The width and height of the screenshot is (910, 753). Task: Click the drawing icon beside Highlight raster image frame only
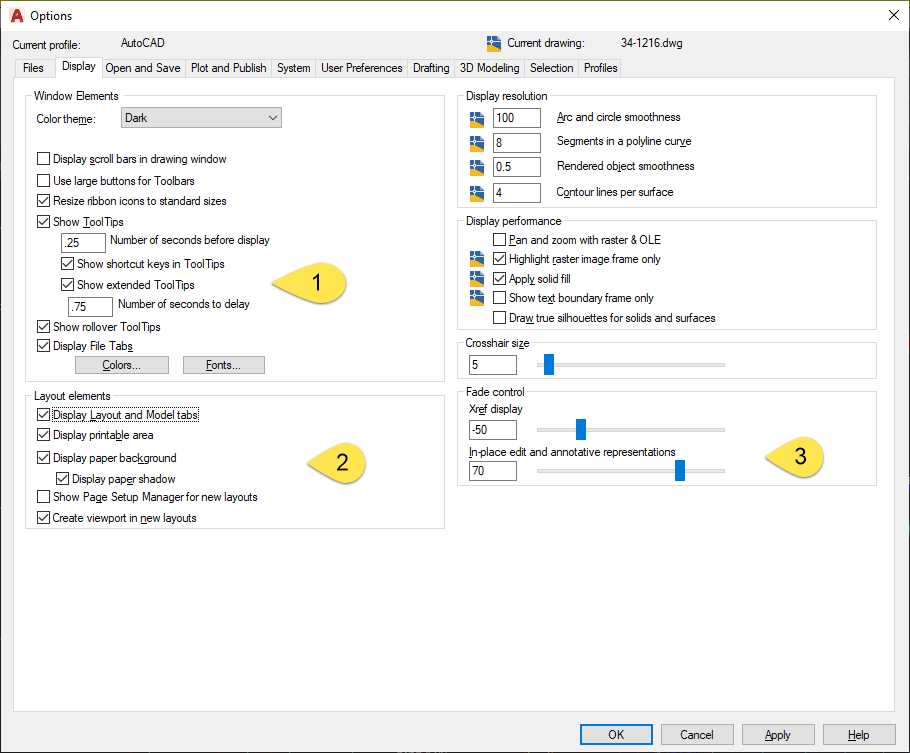pyautogui.click(x=475, y=261)
